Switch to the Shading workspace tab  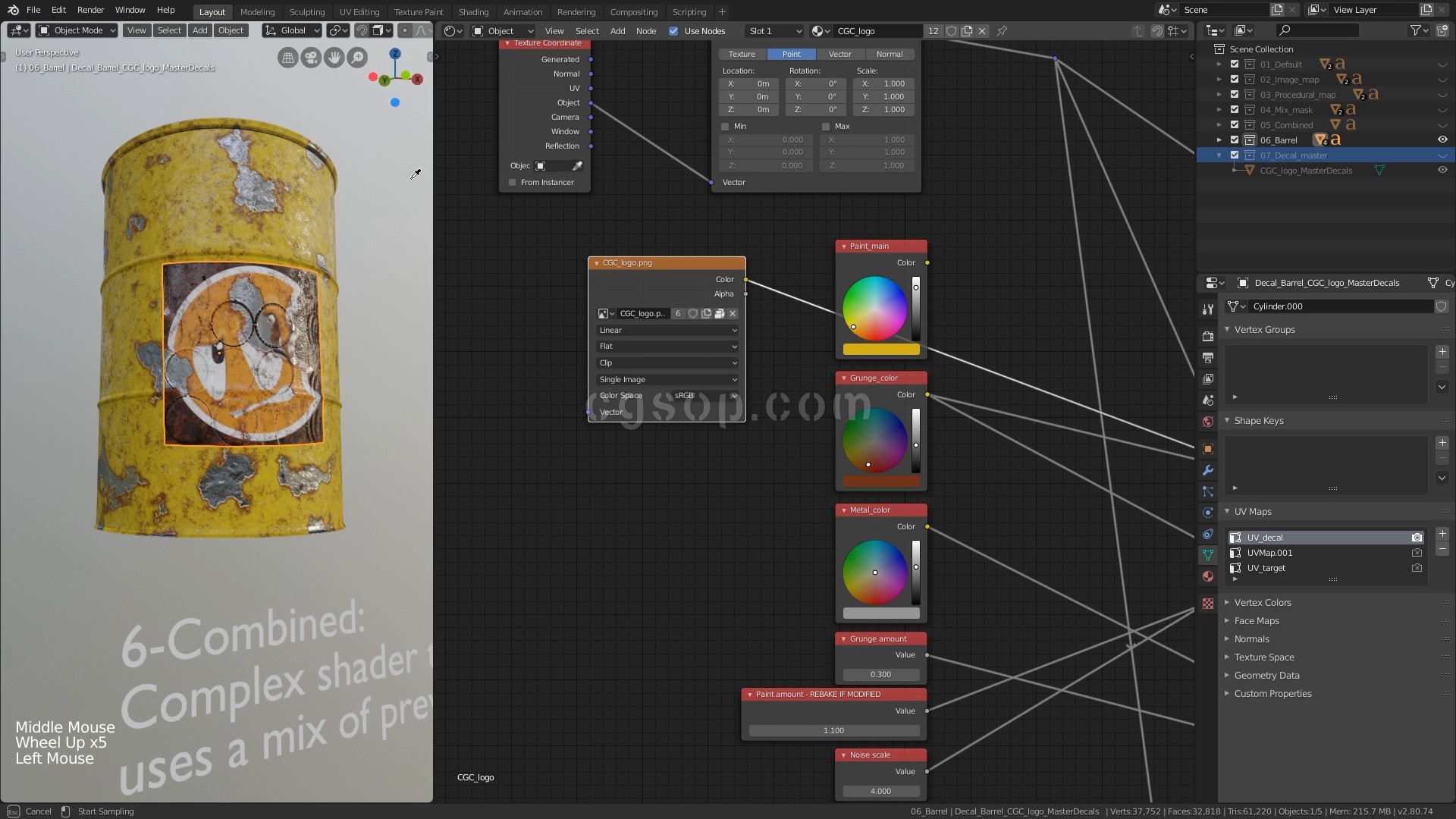pyautogui.click(x=473, y=12)
